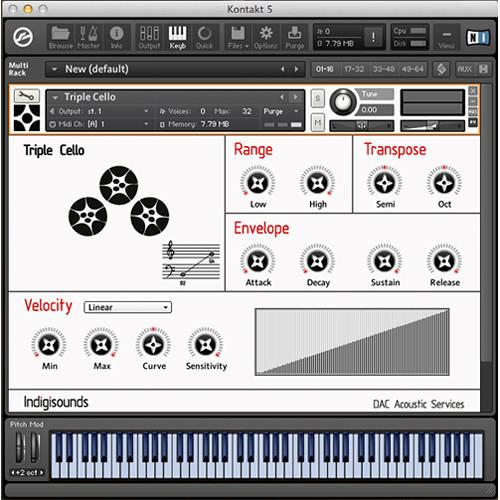Screen dimensions: 500x500
Task: Toggle the AUX sends display
Action: pos(464,69)
